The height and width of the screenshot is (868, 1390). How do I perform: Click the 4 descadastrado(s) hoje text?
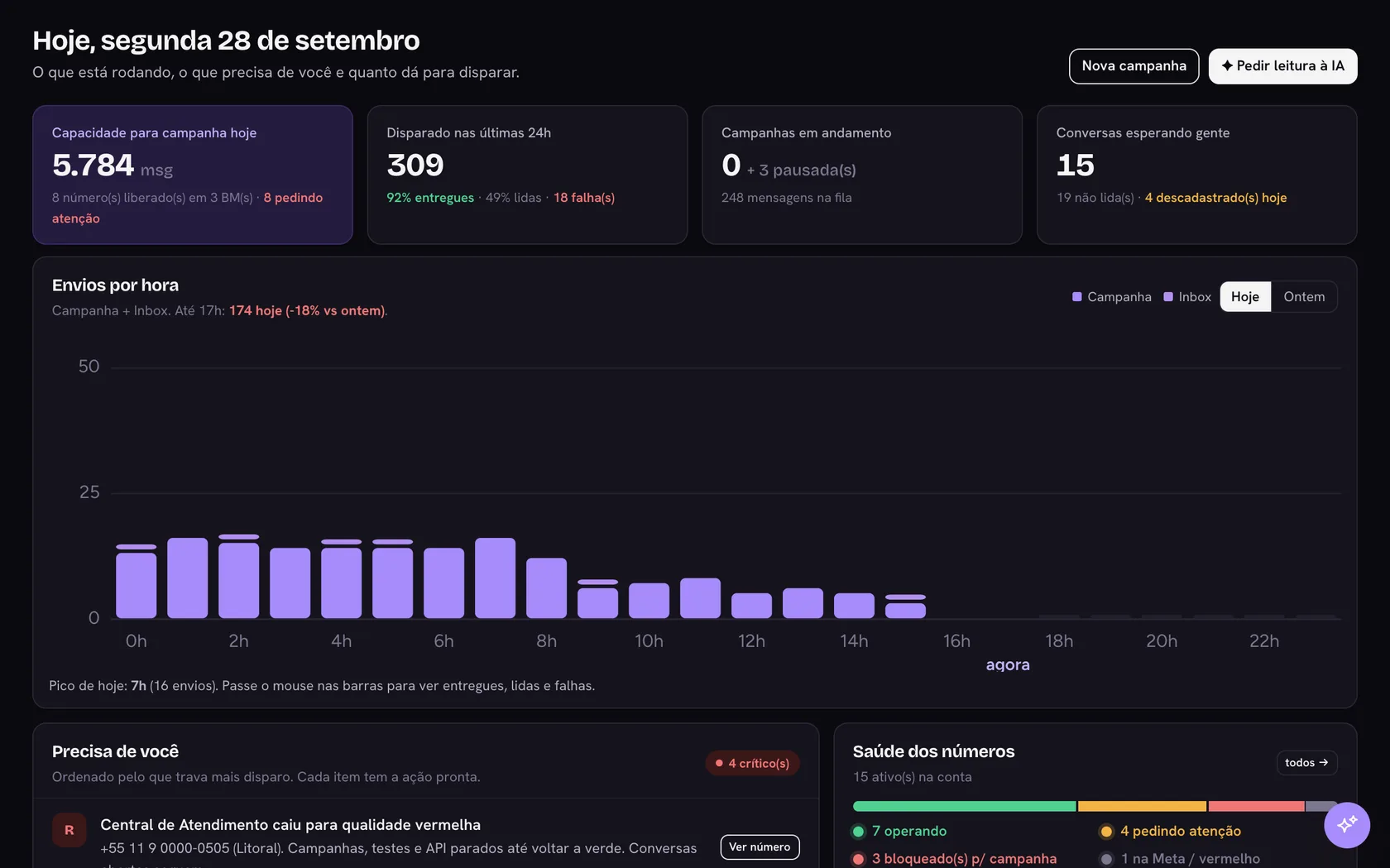pos(1215,198)
